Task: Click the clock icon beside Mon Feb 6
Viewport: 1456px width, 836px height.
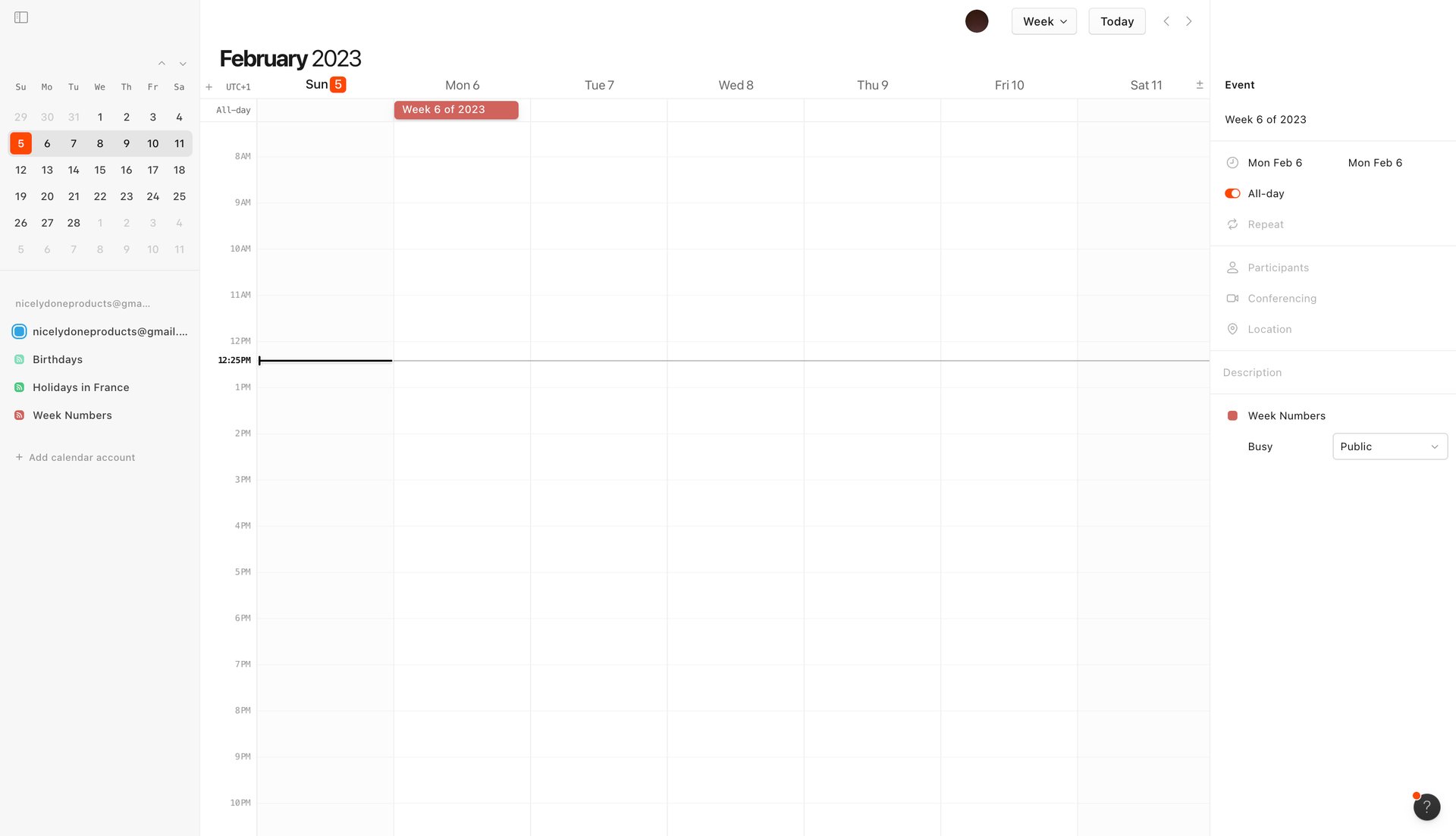Action: [1232, 162]
